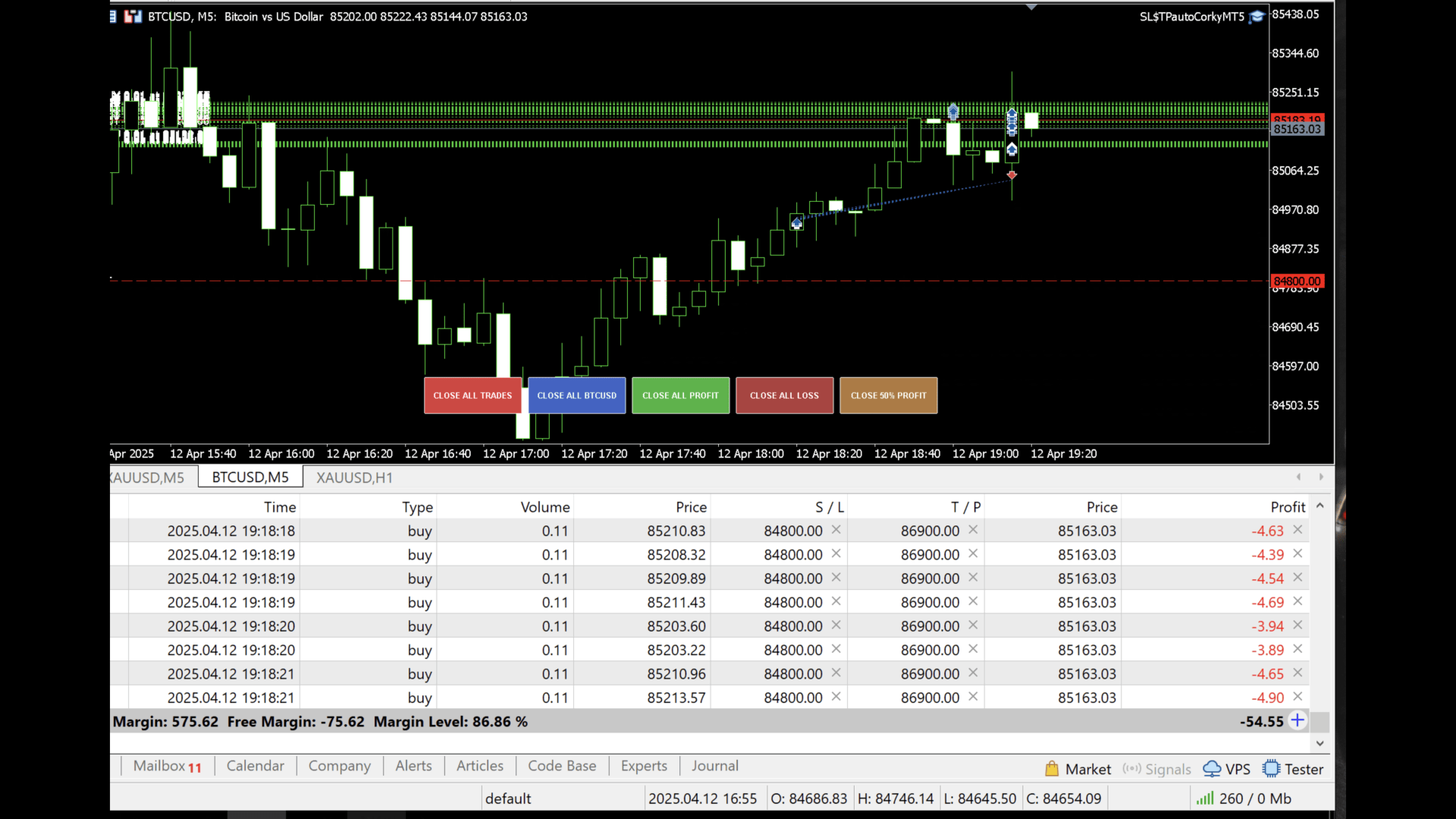Screen dimensions: 1456x819
Task: Open the VPS cloud icon
Action: [x=1212, y=769]
